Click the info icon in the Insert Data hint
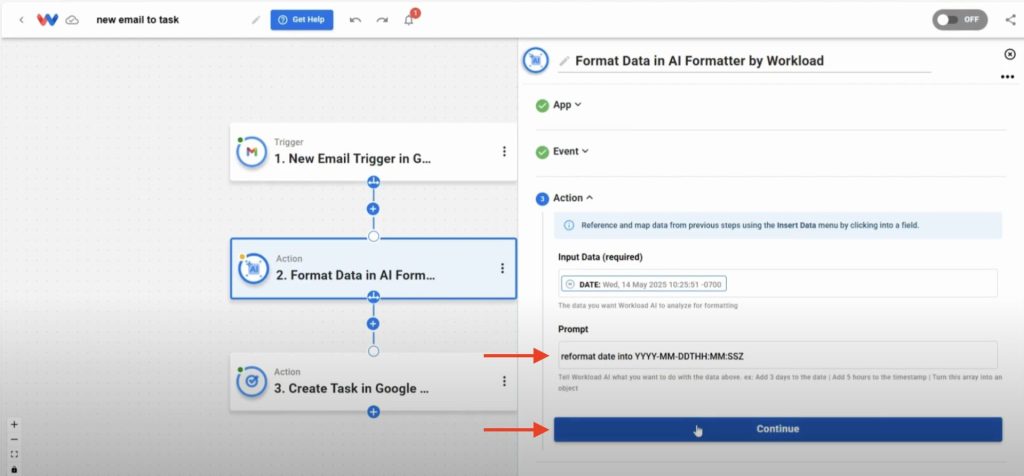The width and height of the screenshot is (1024, 476). pos(569,225)
